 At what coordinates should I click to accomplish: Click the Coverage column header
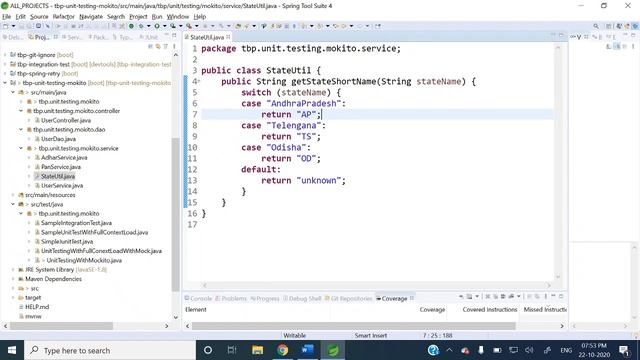432,310
